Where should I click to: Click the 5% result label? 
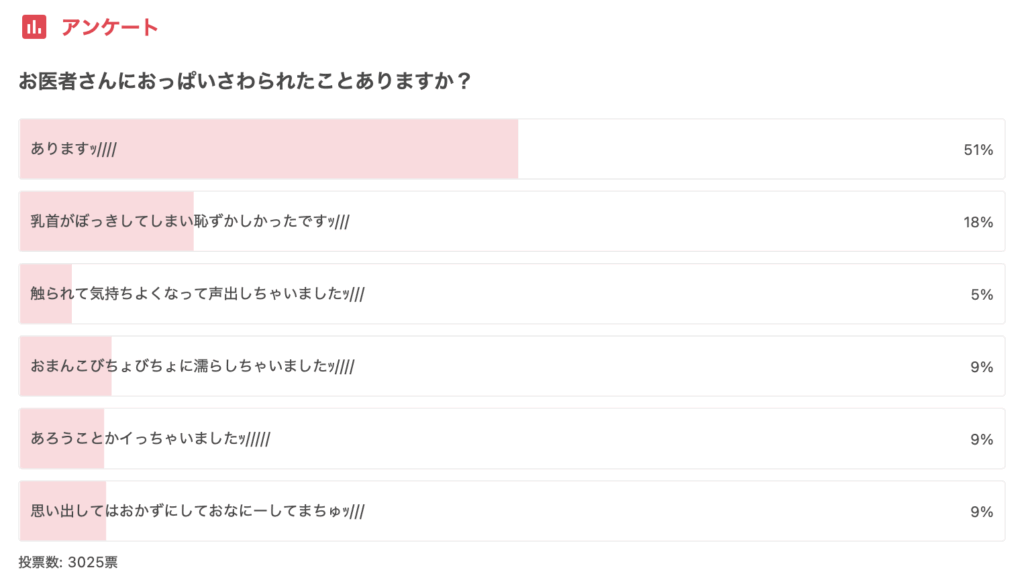point(982,295)
